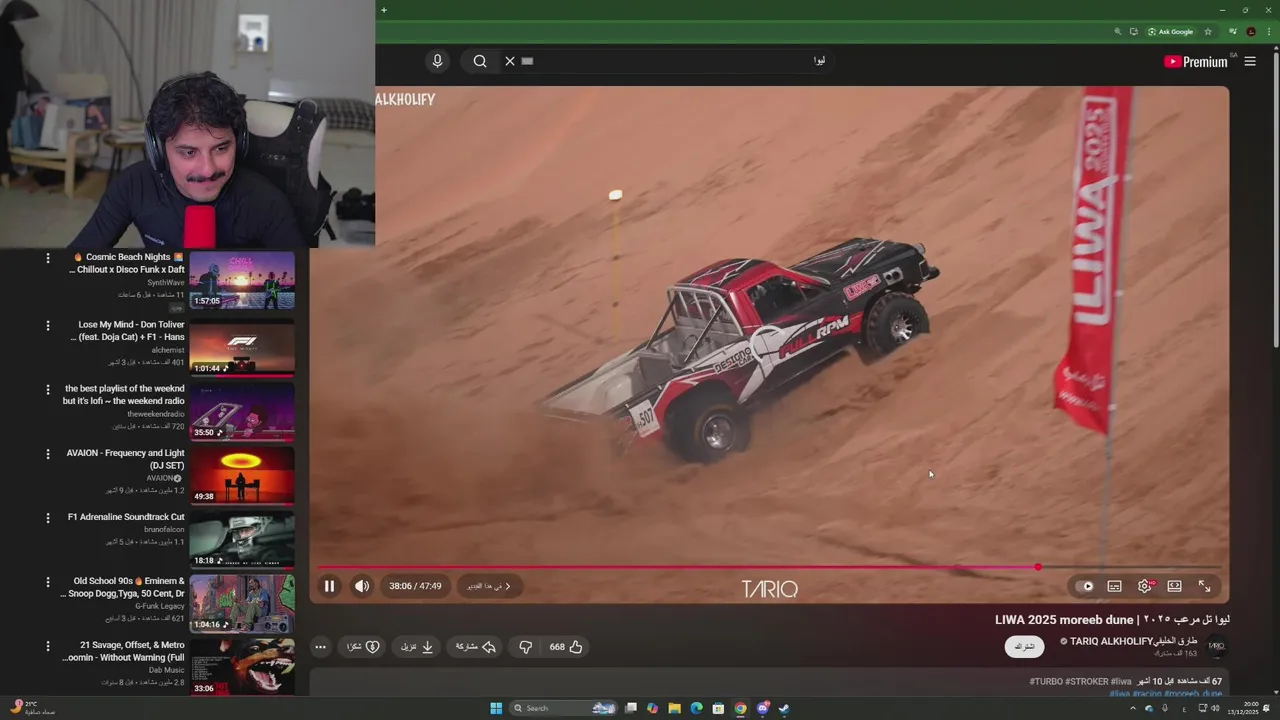Click the Ask Google lens button
Screen dimensions: 1280x720
click(1170, 31)
